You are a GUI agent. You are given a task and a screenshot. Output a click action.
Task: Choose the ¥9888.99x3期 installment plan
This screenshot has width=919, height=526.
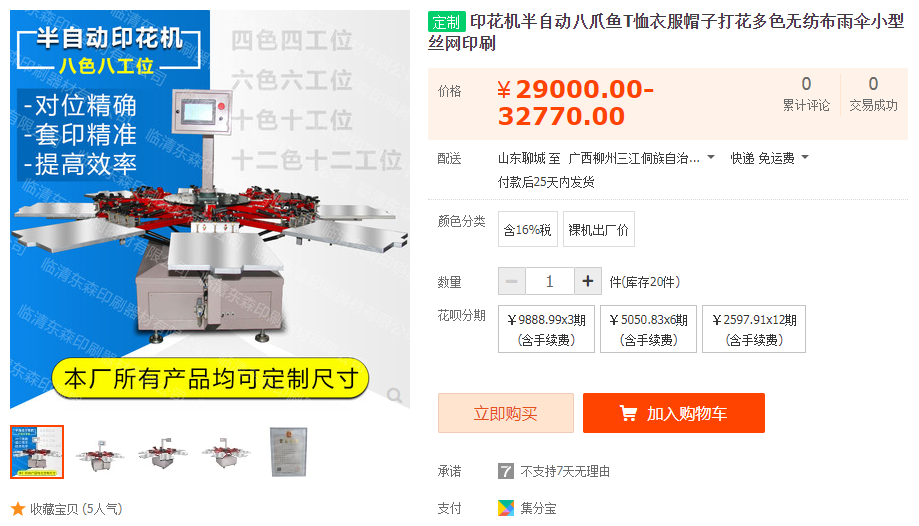tap(546, 329)
